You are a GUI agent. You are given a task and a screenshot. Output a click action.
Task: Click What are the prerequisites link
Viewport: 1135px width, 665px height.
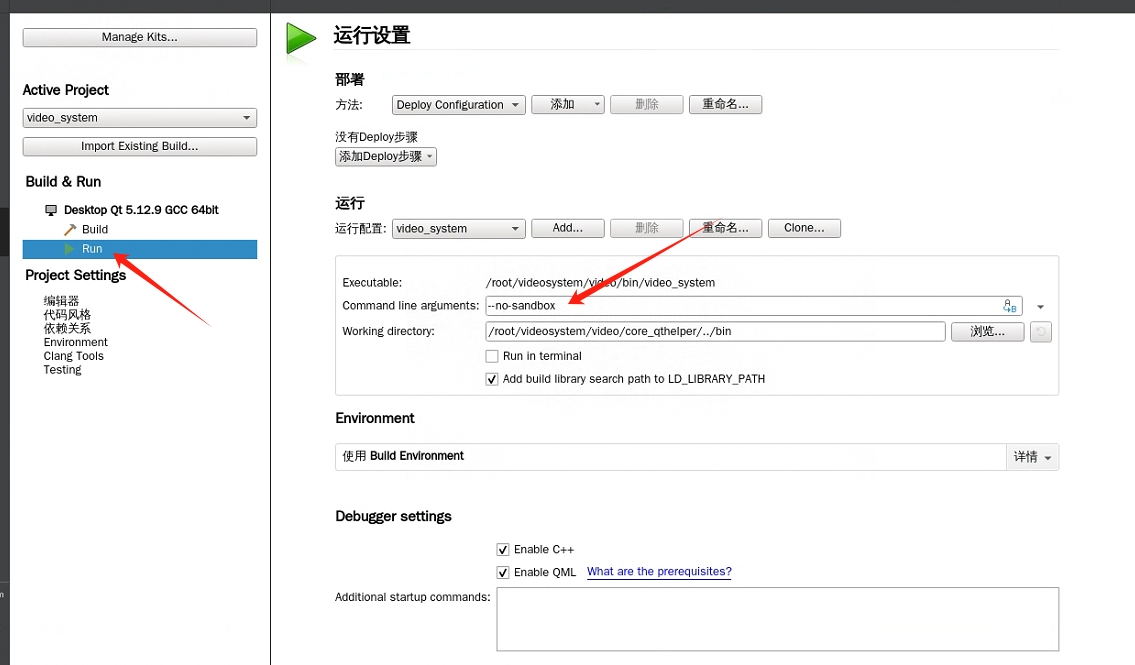(x=659, y=572)
